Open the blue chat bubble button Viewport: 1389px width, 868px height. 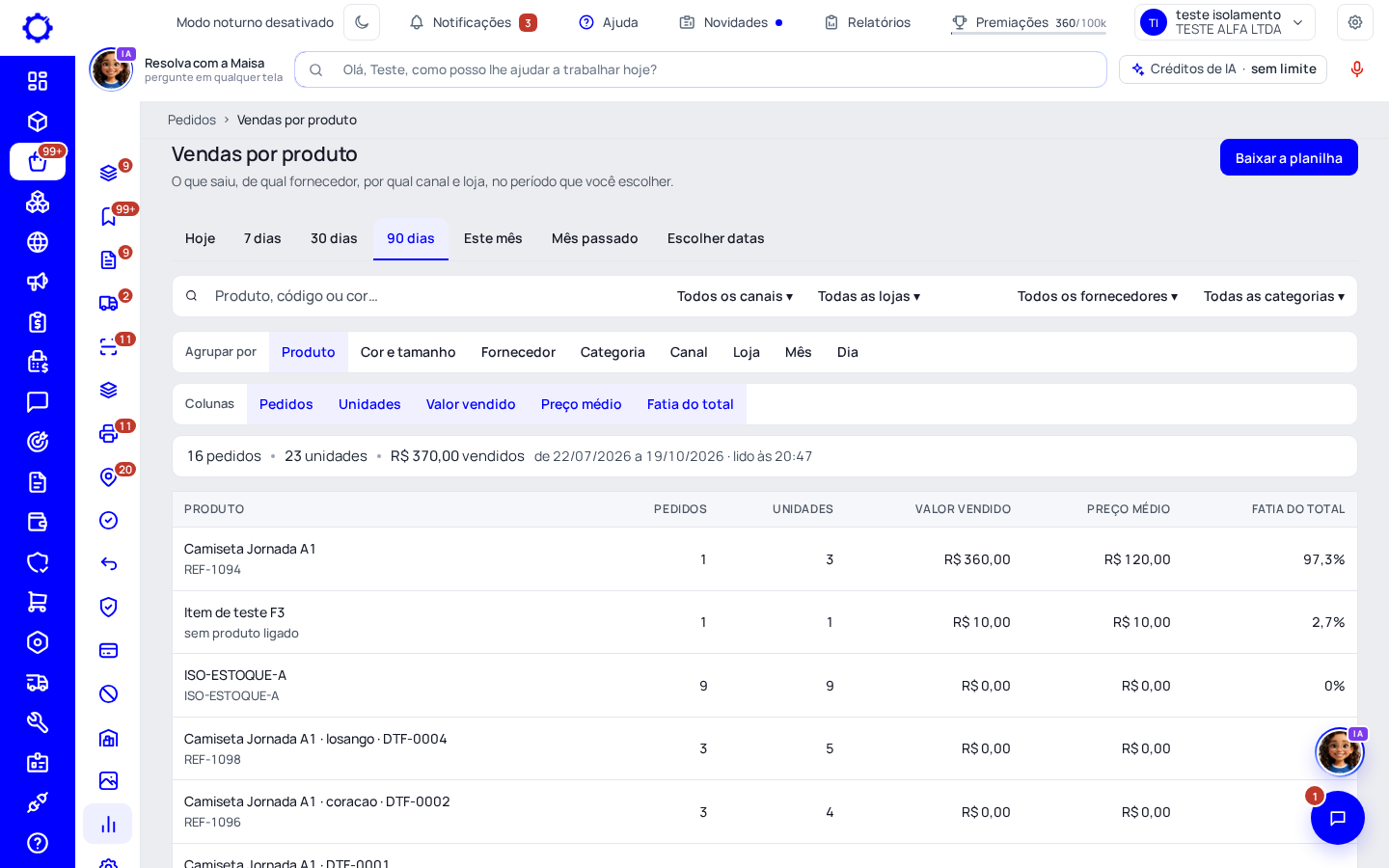point(1338,818)
